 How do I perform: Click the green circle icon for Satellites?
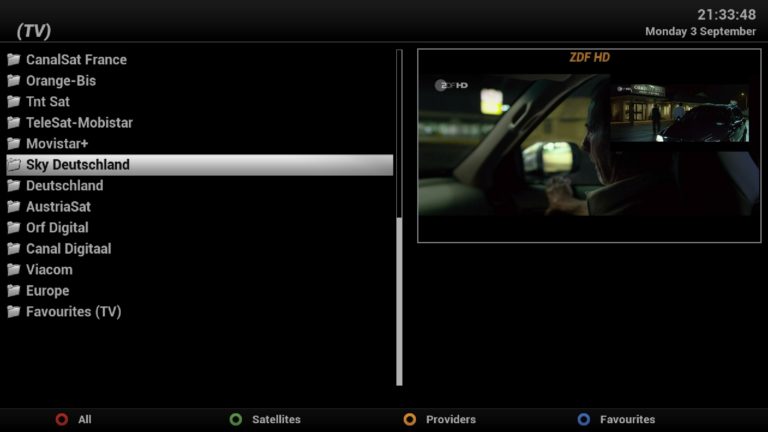pyautogui.click(x=236, y=420)
